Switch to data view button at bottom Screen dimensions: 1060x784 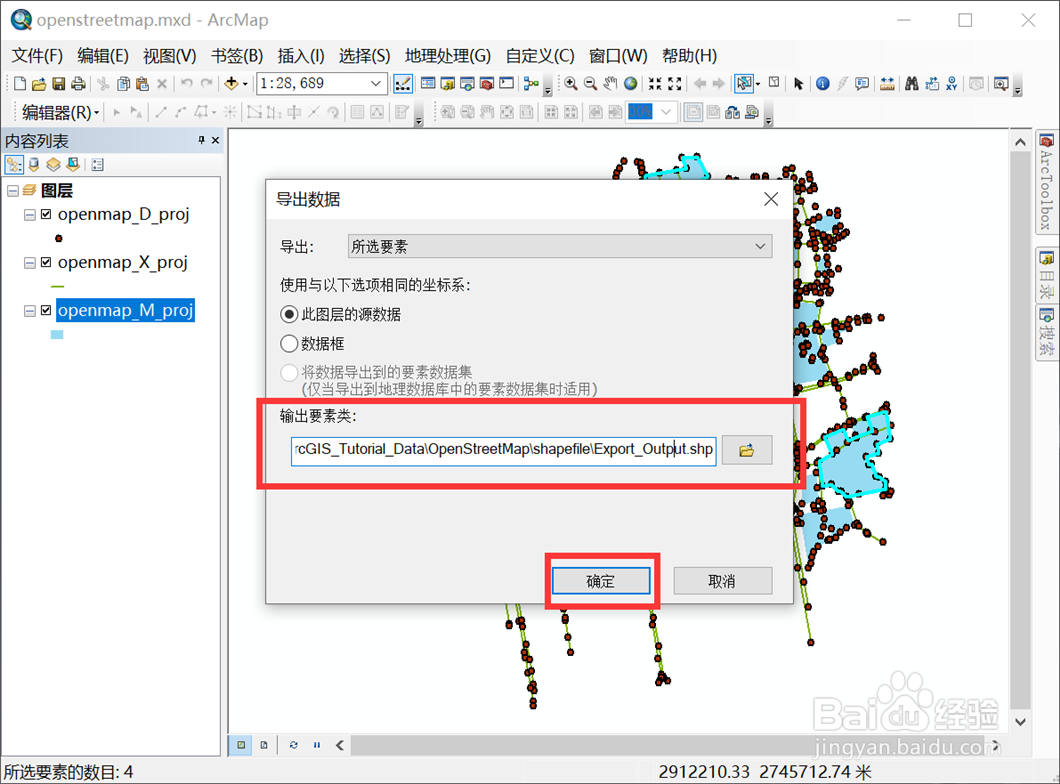241,745
